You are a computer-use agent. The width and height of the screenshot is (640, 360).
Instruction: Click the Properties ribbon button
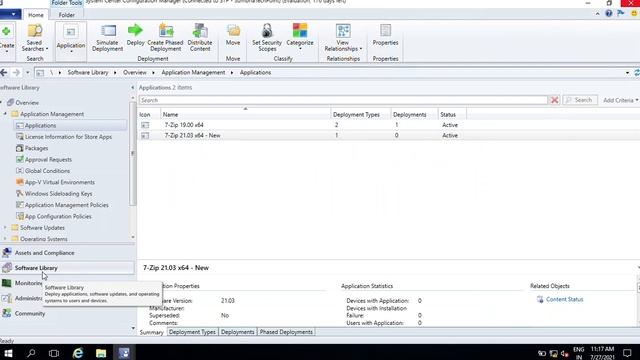[385, 35]
